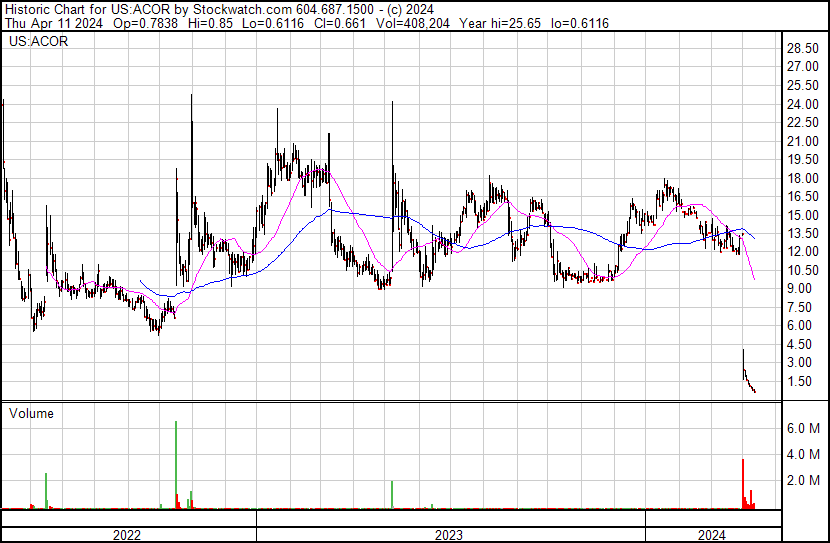
Task: Click the Lo=0.6116 daily low value
Action: 273,23
